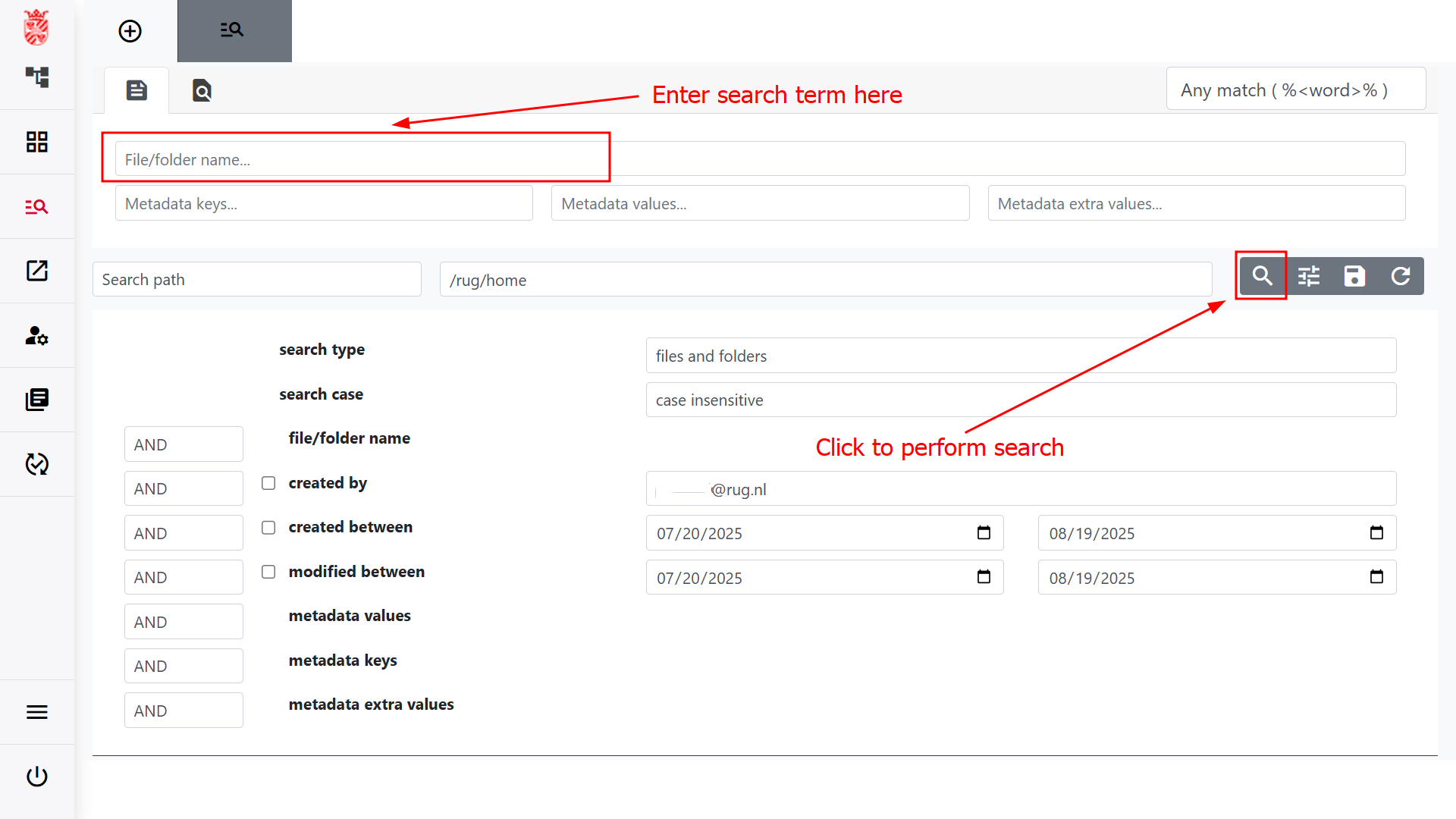Open the search list sidebar icon
The height and width of the screenshot is (819, 1456).
(x=37, y=206)
